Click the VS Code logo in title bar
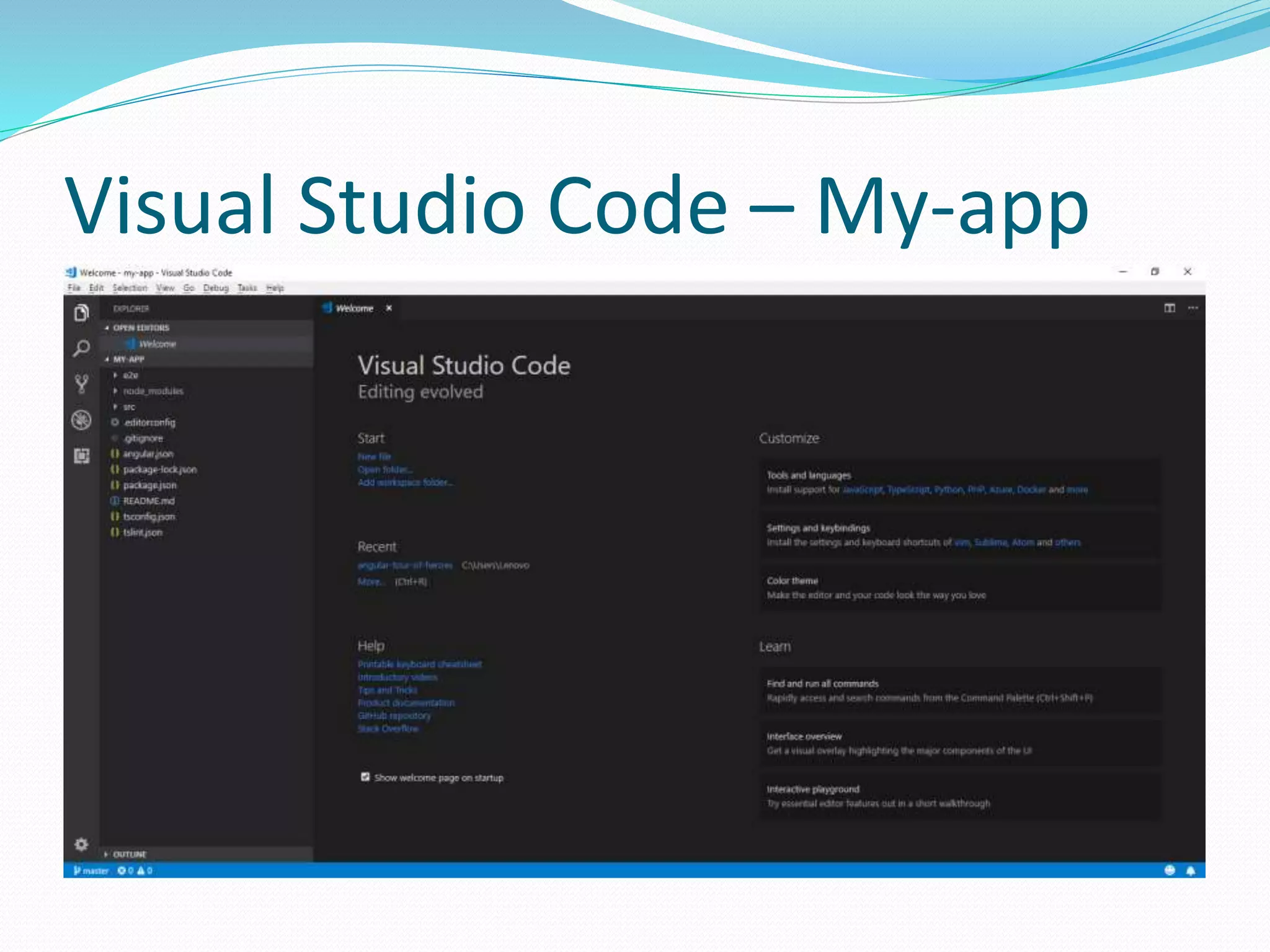The width and height of the screenshot is (1270, 952). tap(71, 272)
